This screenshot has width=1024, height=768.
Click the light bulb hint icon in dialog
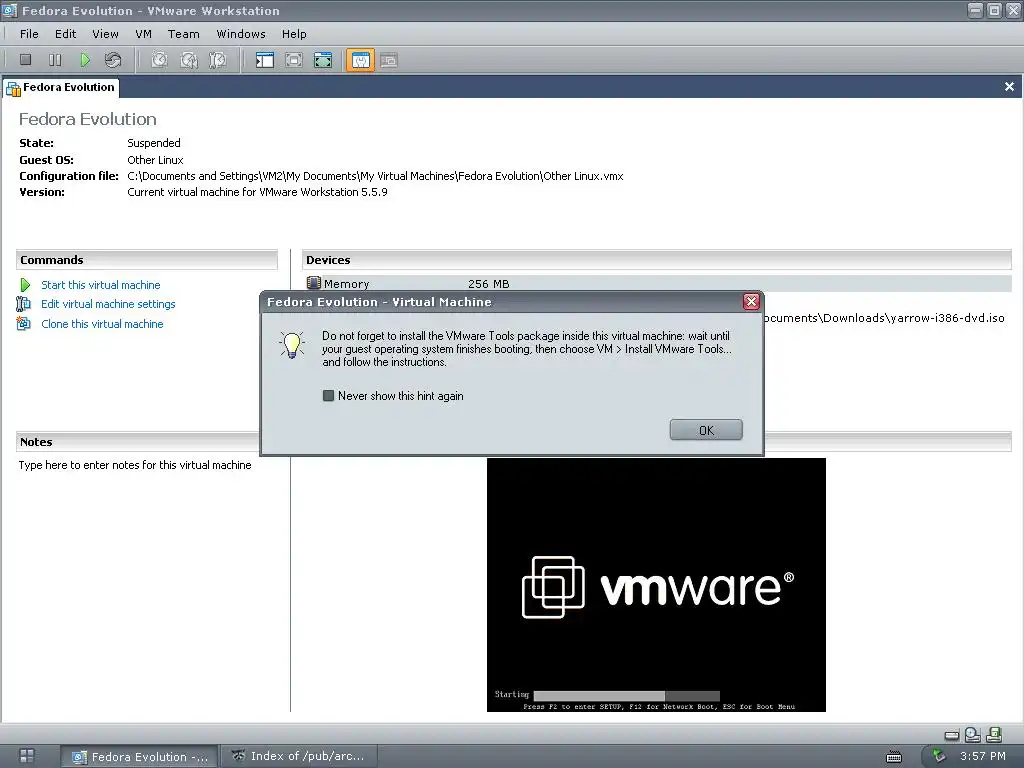point(292,344)
